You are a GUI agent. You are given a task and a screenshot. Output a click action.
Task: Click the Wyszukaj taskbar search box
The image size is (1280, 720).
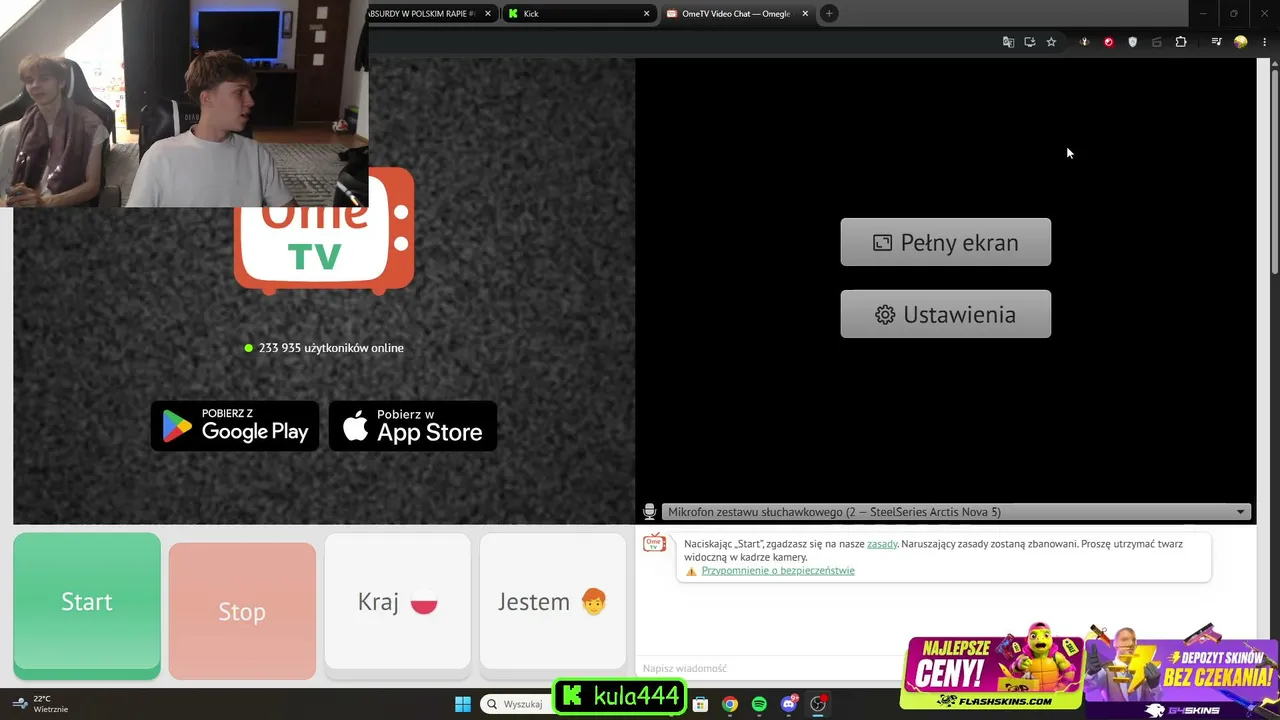click(x=516, y=704)
